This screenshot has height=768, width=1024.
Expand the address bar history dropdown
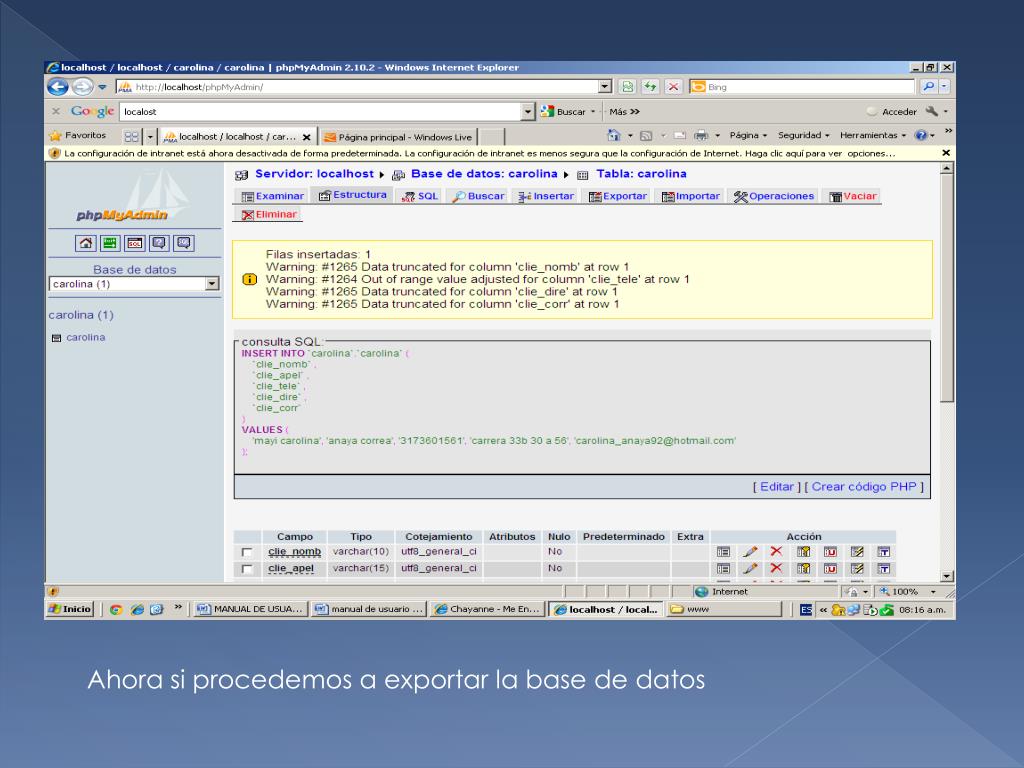click(x=605, y=87)
